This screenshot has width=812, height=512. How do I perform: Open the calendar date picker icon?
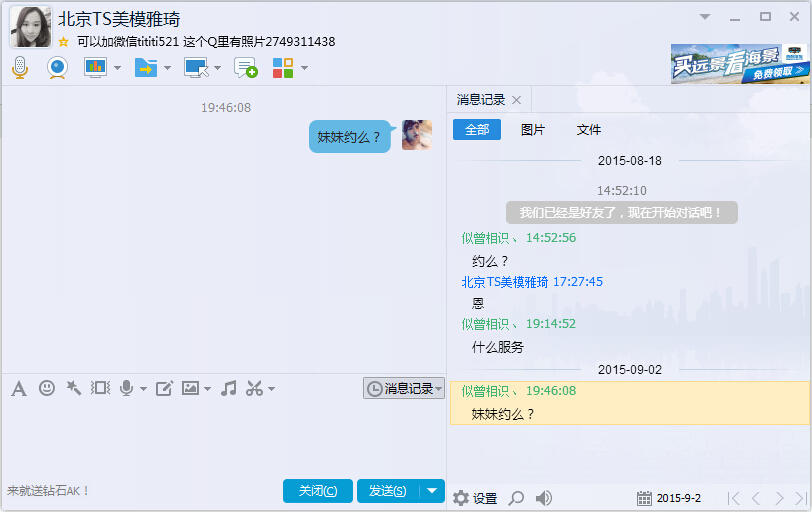pyautogui.click(x=644, y=498)
